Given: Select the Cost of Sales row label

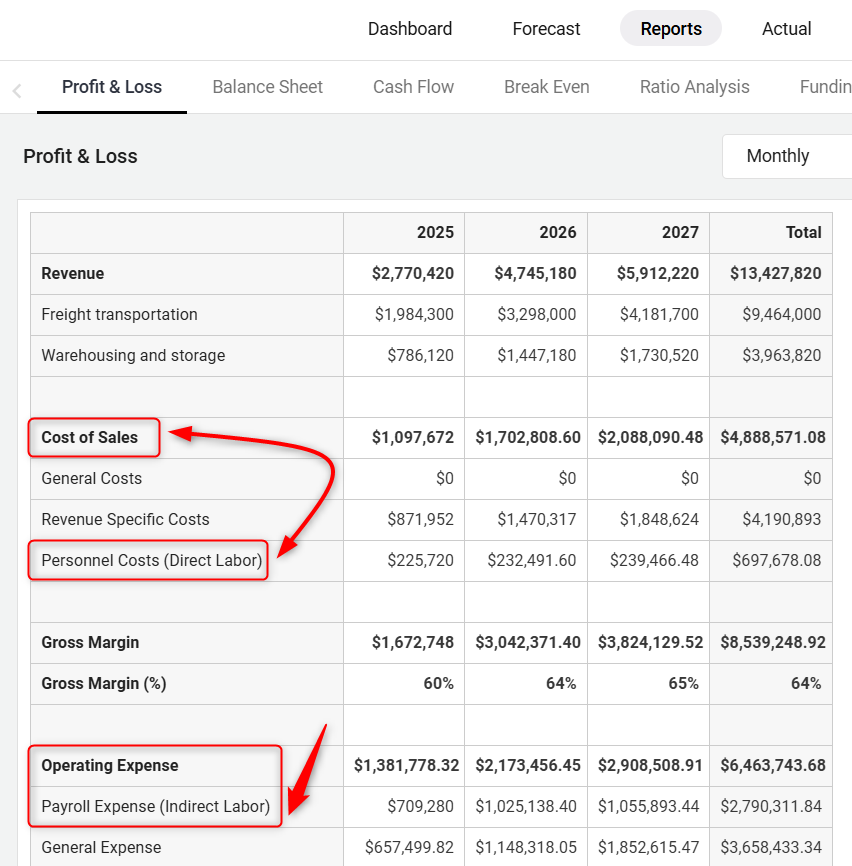Looking at the screenshot, I should coord(89,437).
